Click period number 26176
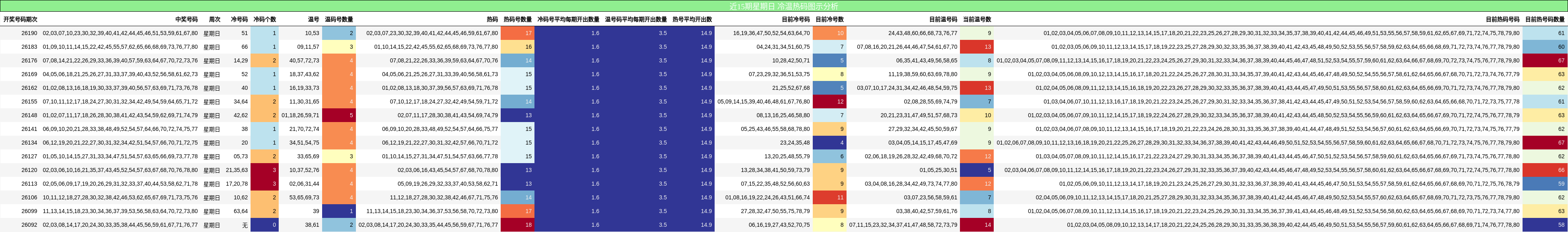This screenshot has height=232, width=1568. 29,61
